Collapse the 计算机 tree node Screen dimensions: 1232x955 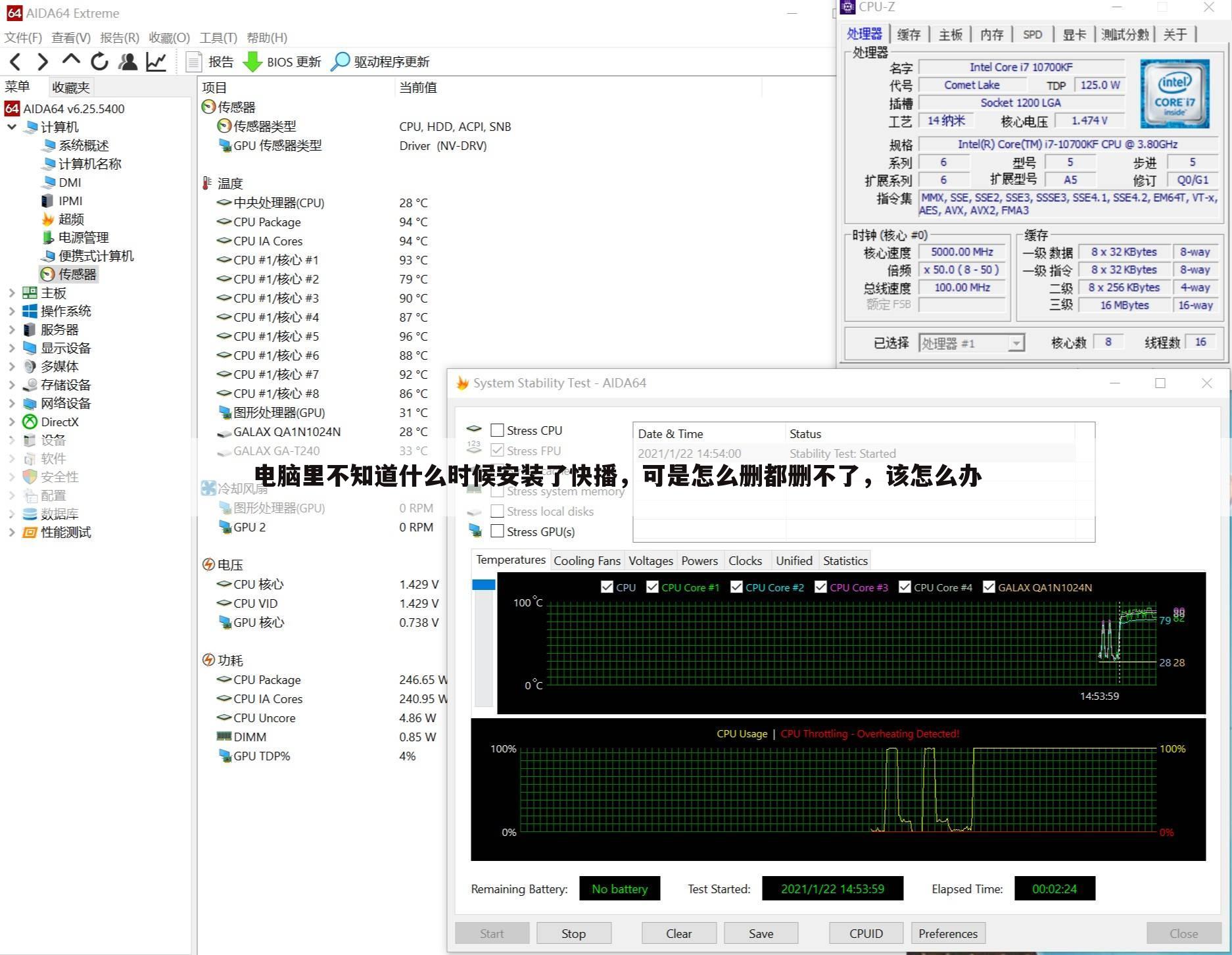click(12, 127)
